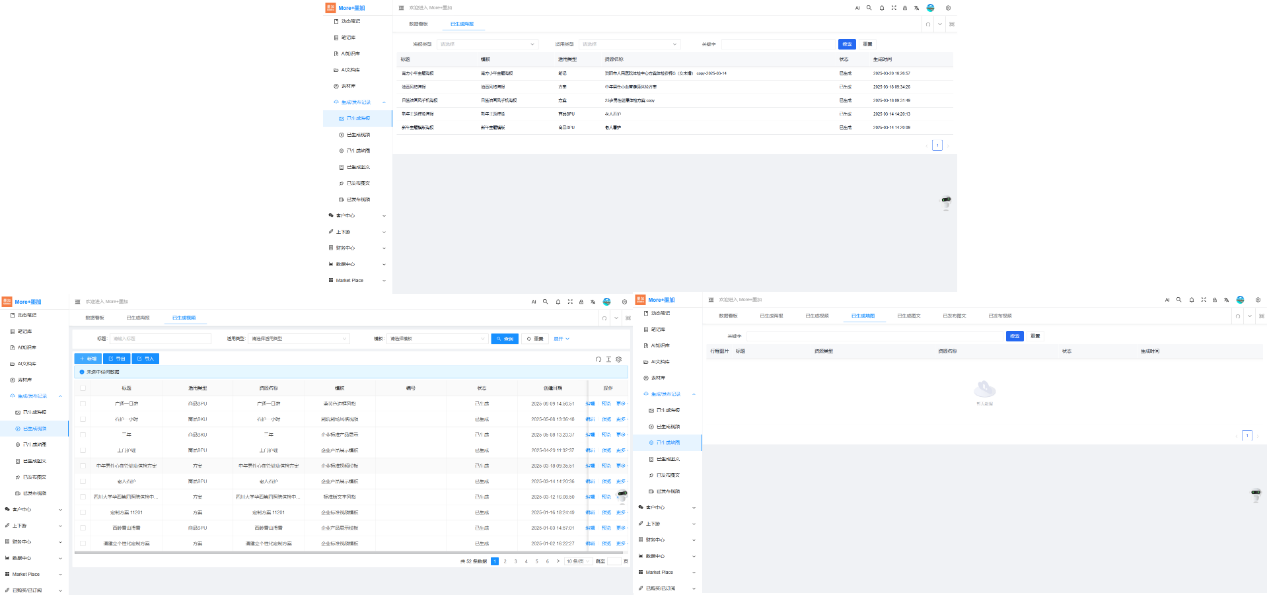Open the table column settings gear icon

619,358
